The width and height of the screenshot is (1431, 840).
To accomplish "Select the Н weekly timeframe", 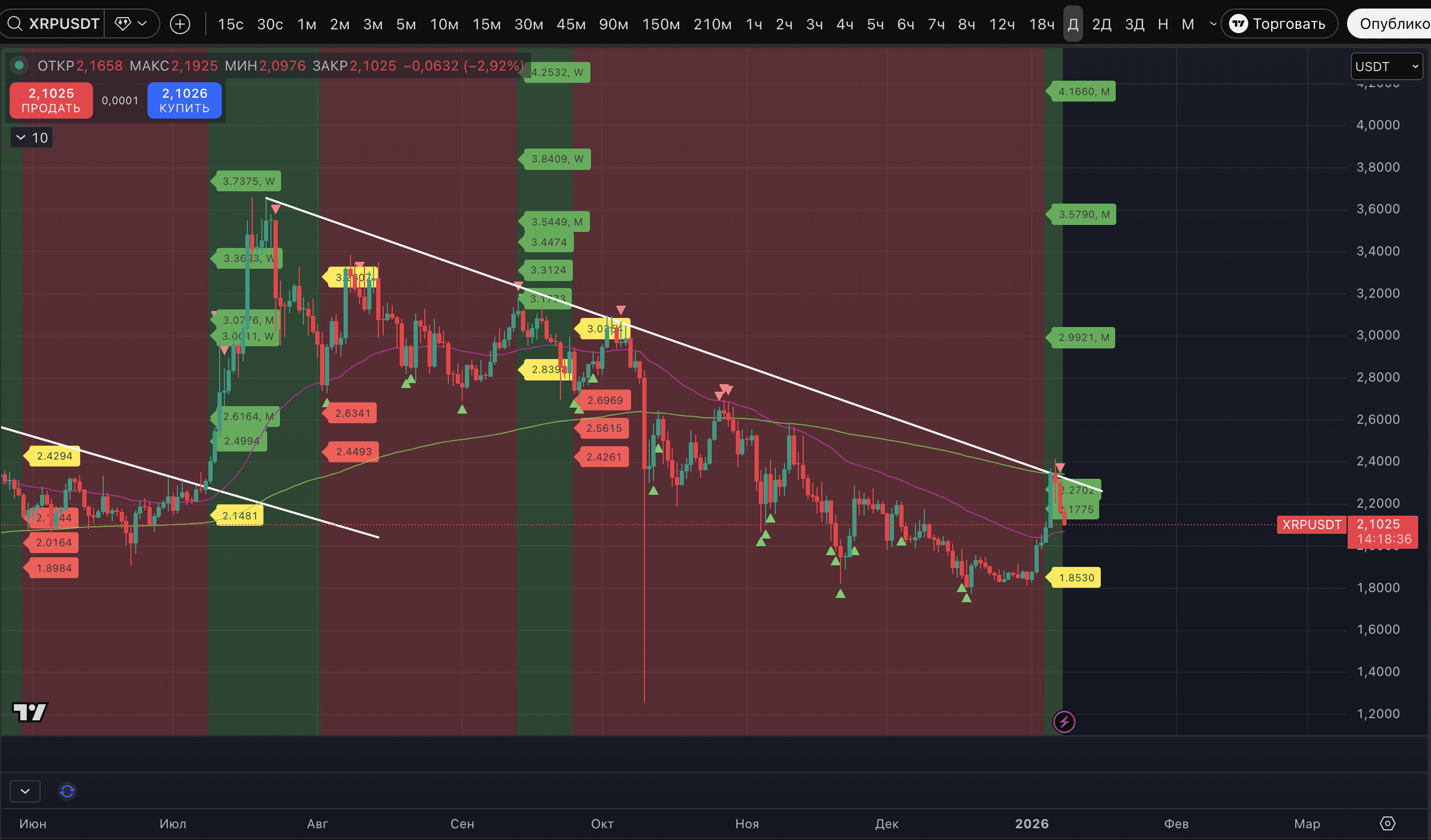I will click(1163, 24).
